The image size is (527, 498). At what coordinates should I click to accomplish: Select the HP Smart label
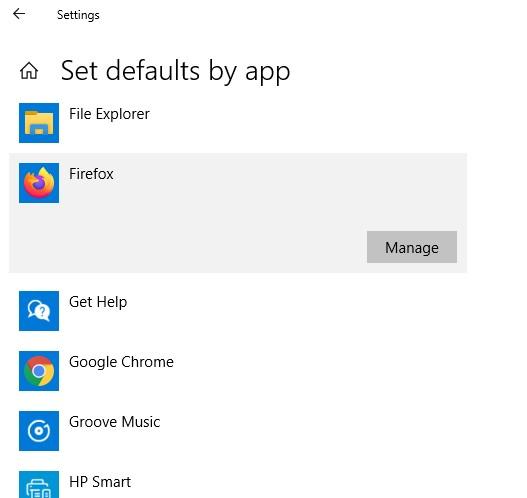click(100, 482)
